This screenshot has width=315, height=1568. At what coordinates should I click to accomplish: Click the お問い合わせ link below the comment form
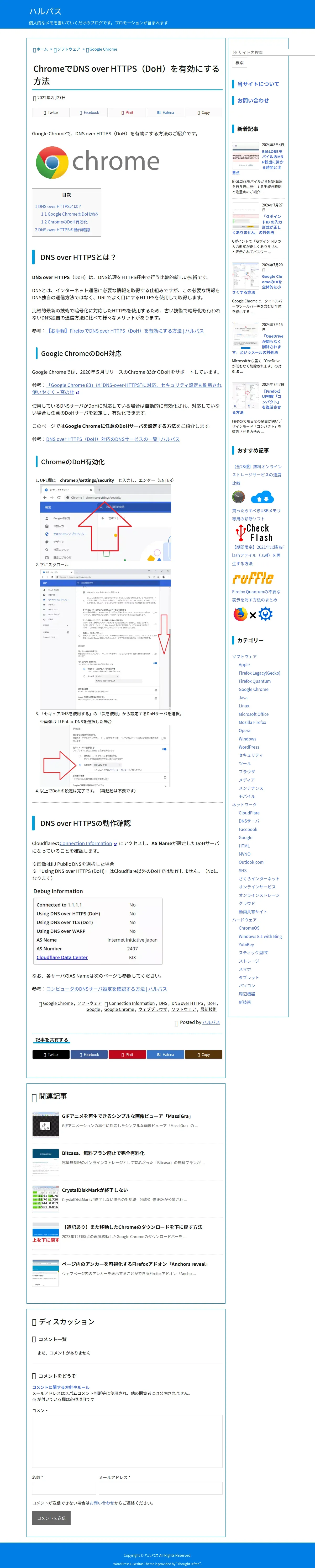(102, 1503)
